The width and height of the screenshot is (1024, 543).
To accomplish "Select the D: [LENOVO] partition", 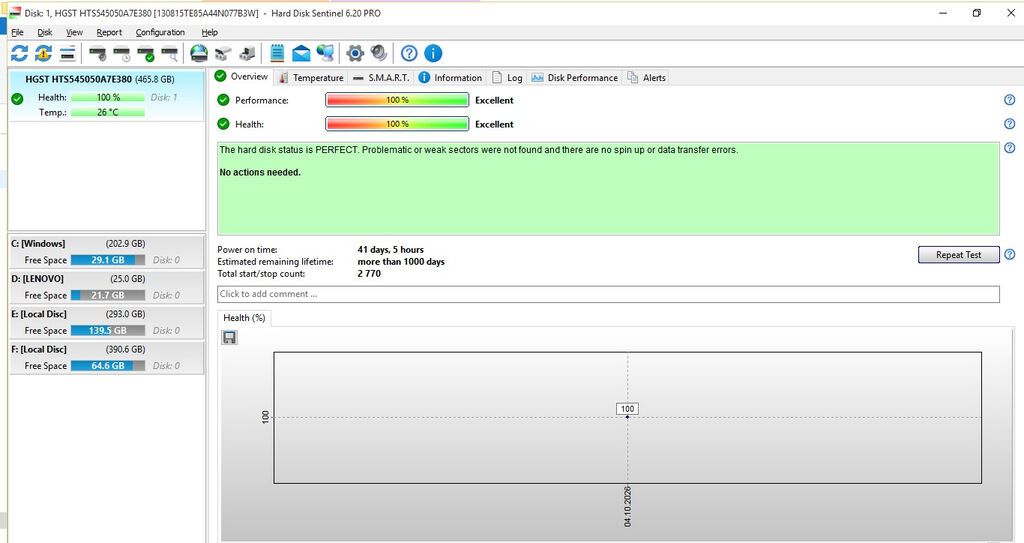I will point(106,287).
